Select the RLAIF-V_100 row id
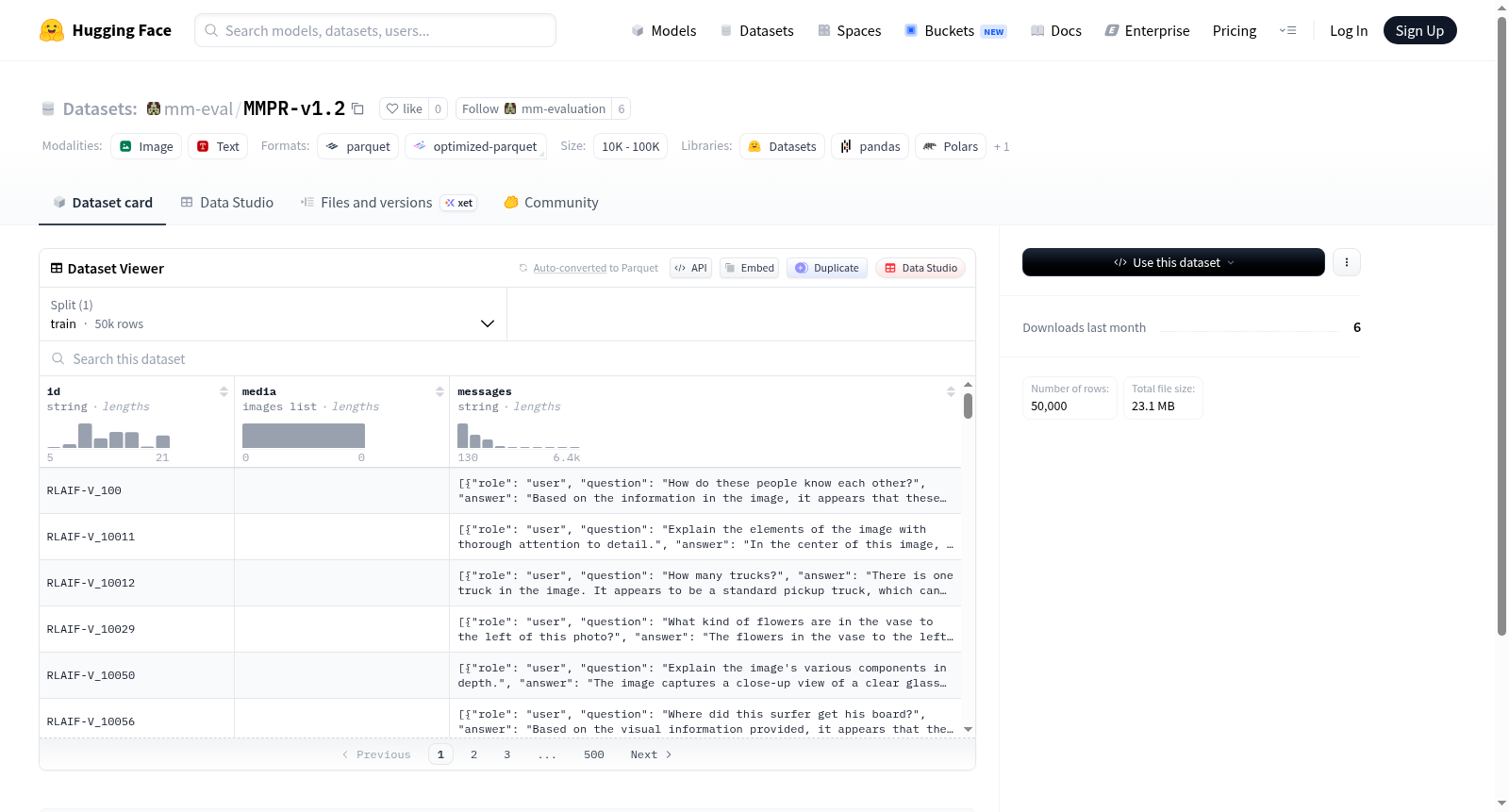 84,490
